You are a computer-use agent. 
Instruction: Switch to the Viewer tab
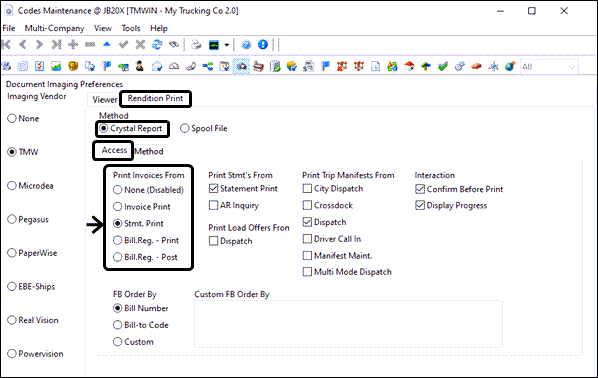104,100
